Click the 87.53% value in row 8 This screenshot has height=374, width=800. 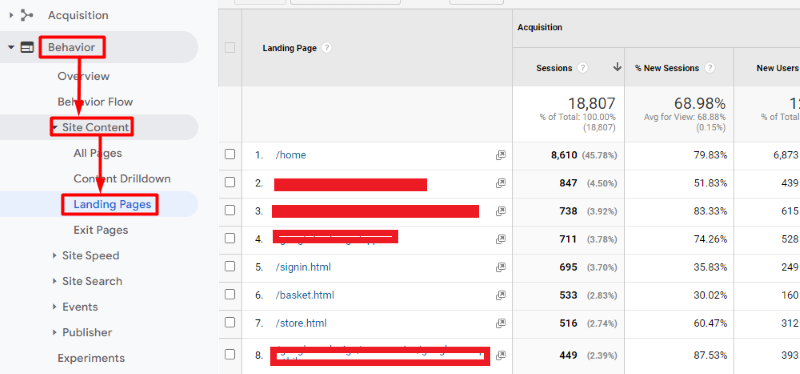pyautogui.click(x=710, y=355)
